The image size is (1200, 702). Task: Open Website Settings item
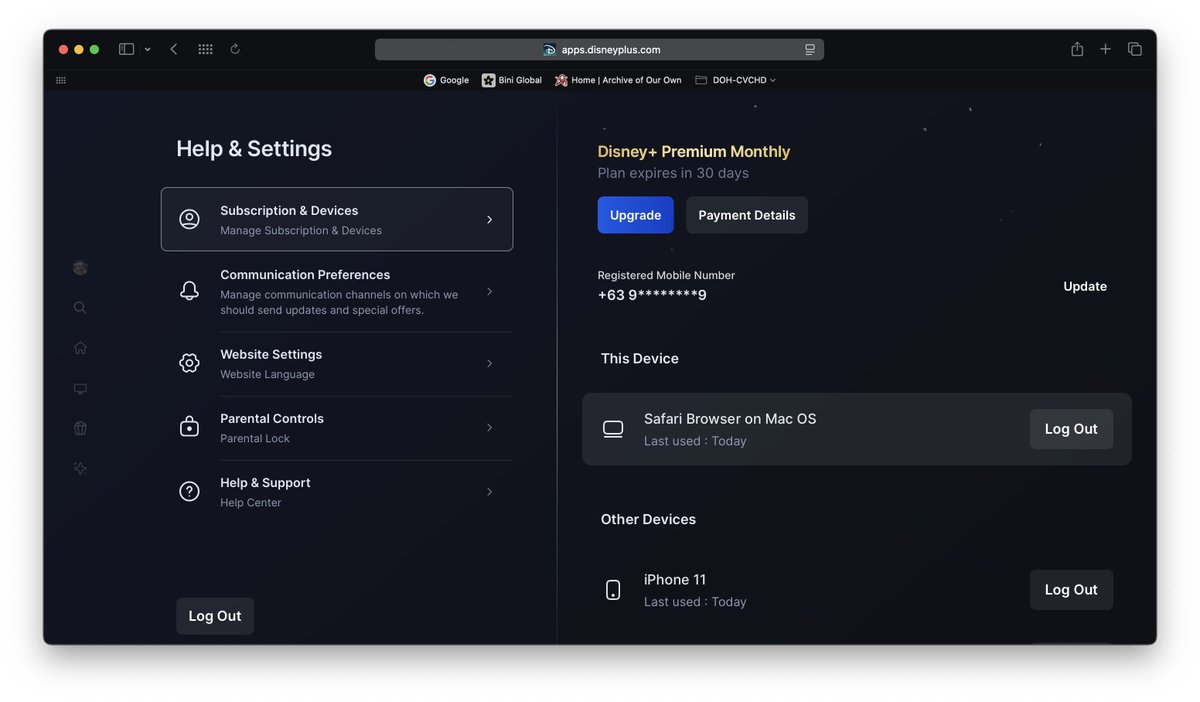(337, 364)
